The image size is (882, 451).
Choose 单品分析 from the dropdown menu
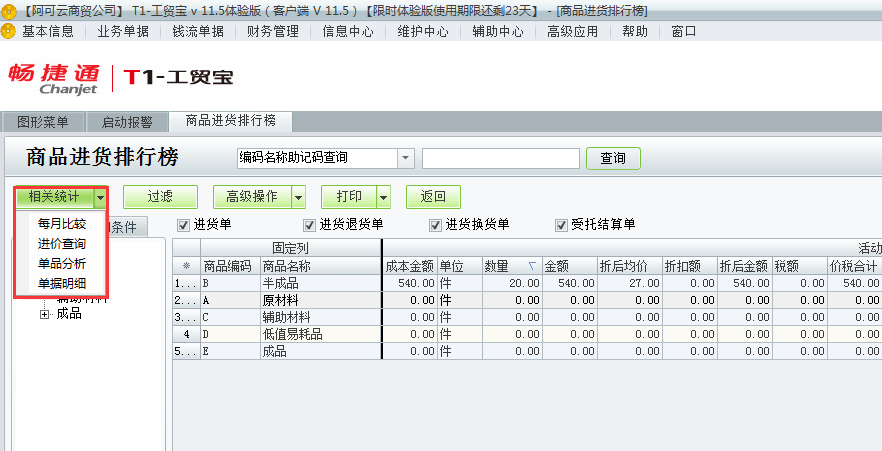62,264
